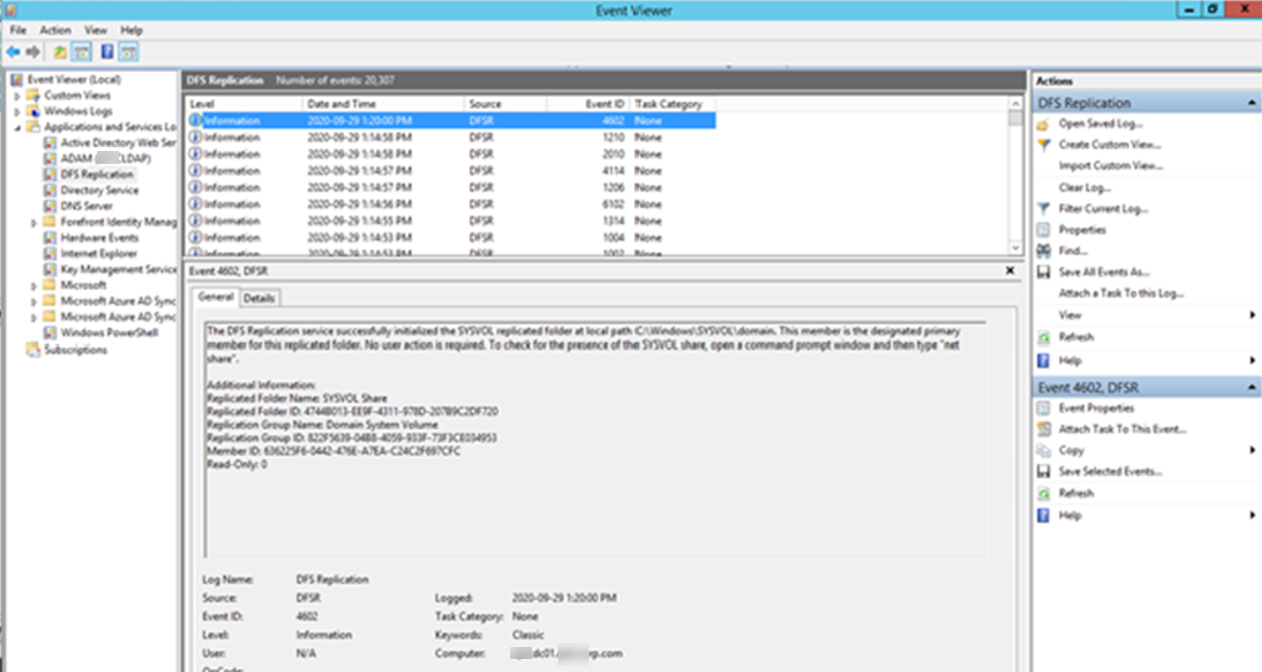Expand the Custom Views tree node
Image resolution: width=1262 pixels, height=672 pixels.
(17, 96)
